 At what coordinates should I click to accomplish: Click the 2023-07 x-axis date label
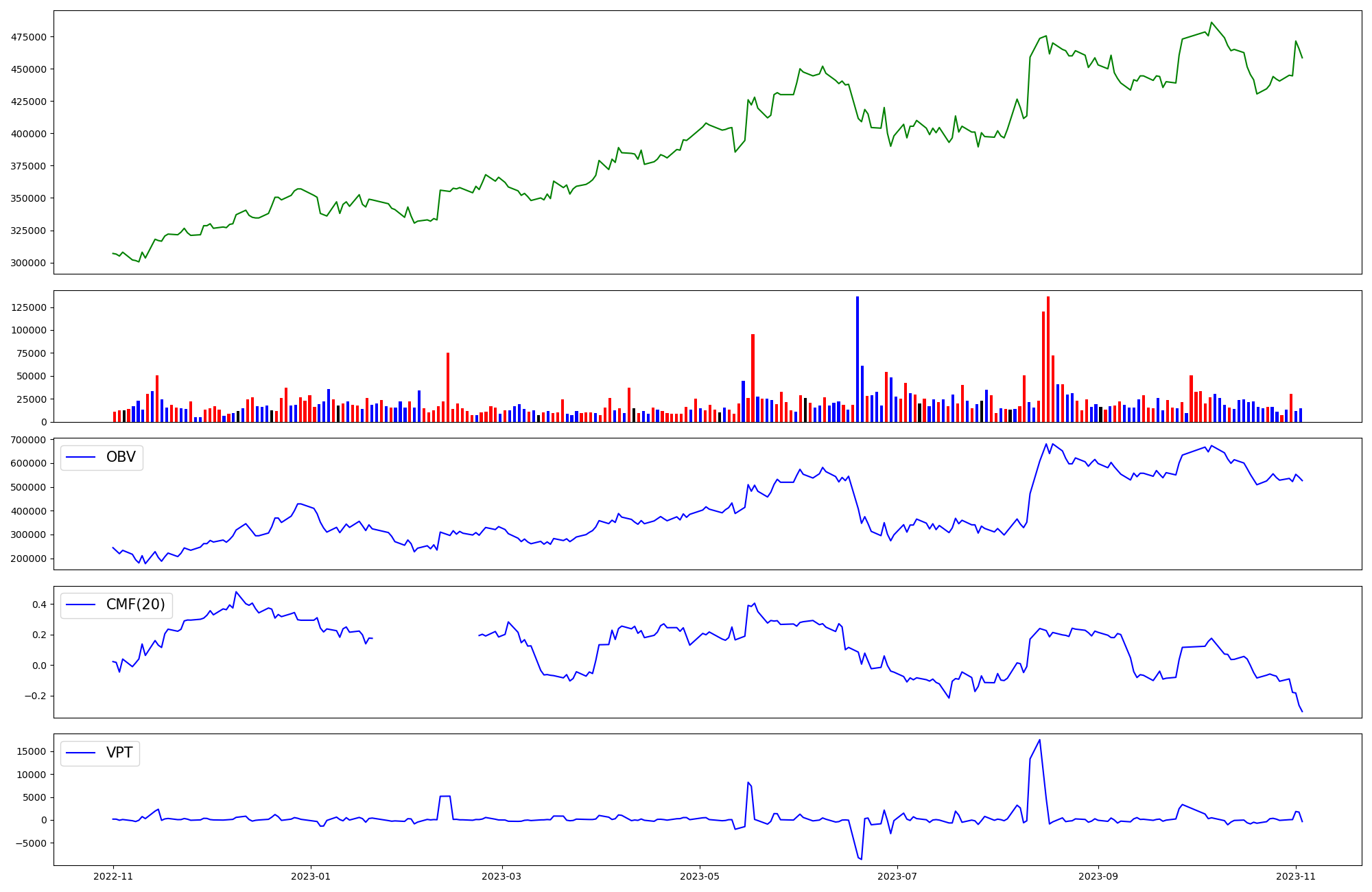coord(897,876)
